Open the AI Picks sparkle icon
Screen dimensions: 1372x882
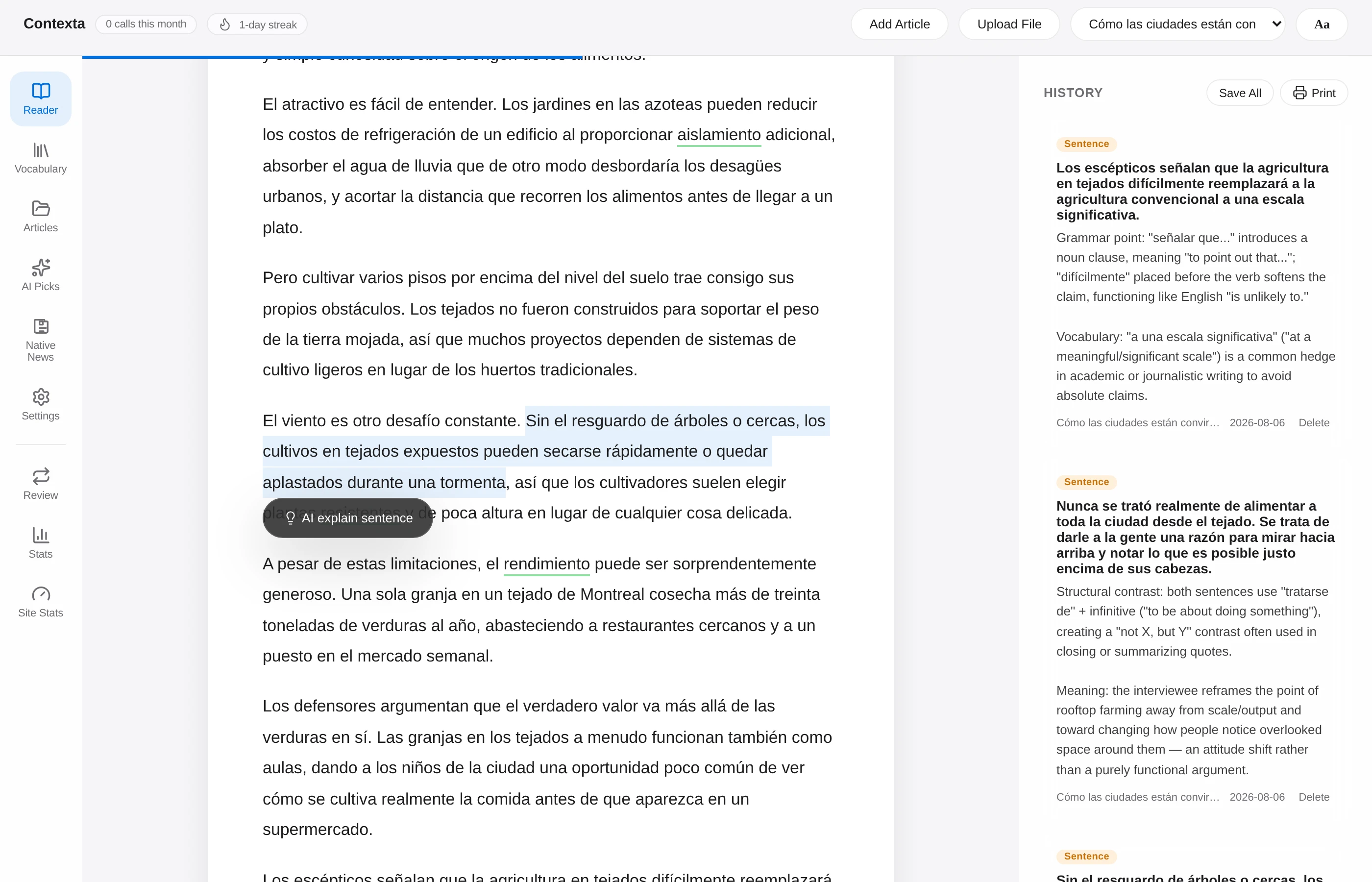click(41, 268)
